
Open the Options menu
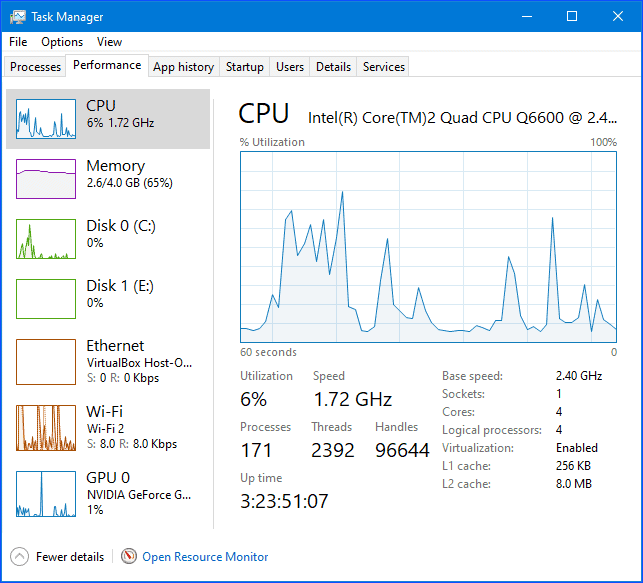pos(62,42)
